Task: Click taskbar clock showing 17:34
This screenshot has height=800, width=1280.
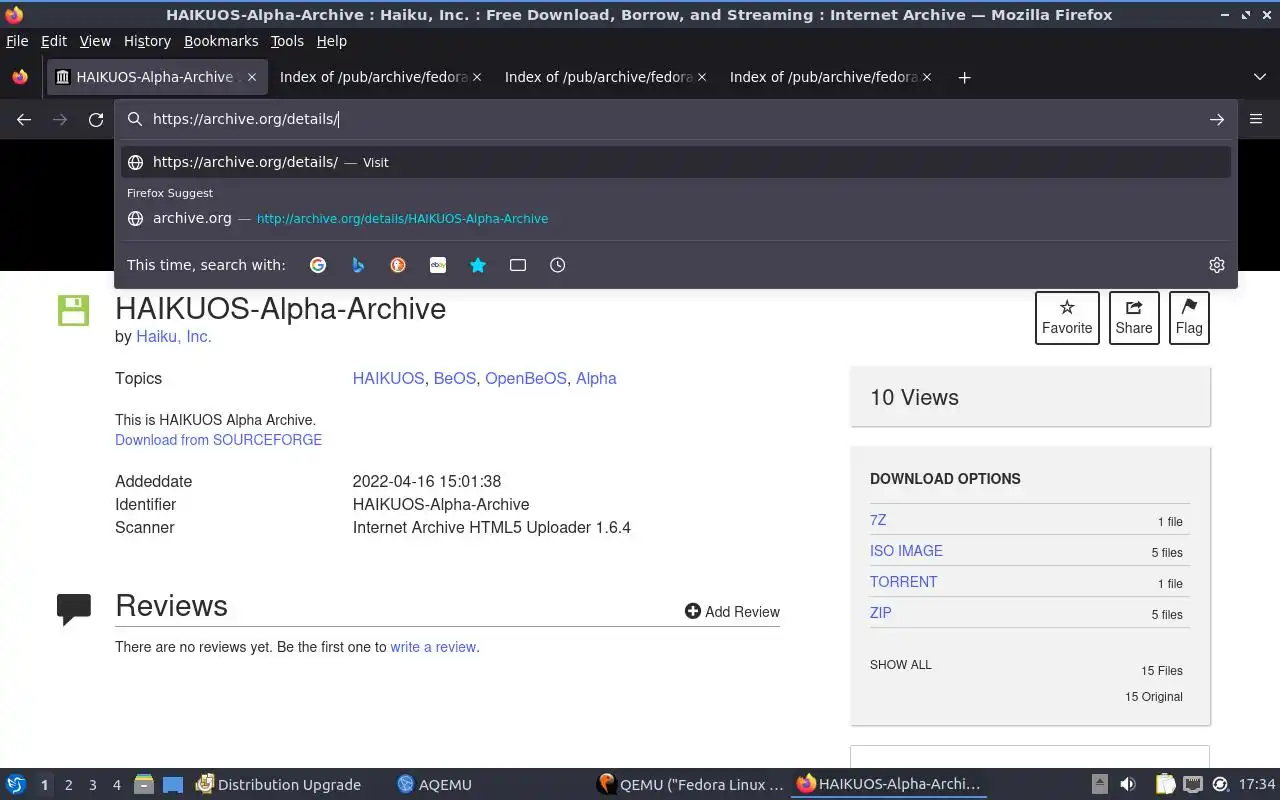Action: point(1257,785)
